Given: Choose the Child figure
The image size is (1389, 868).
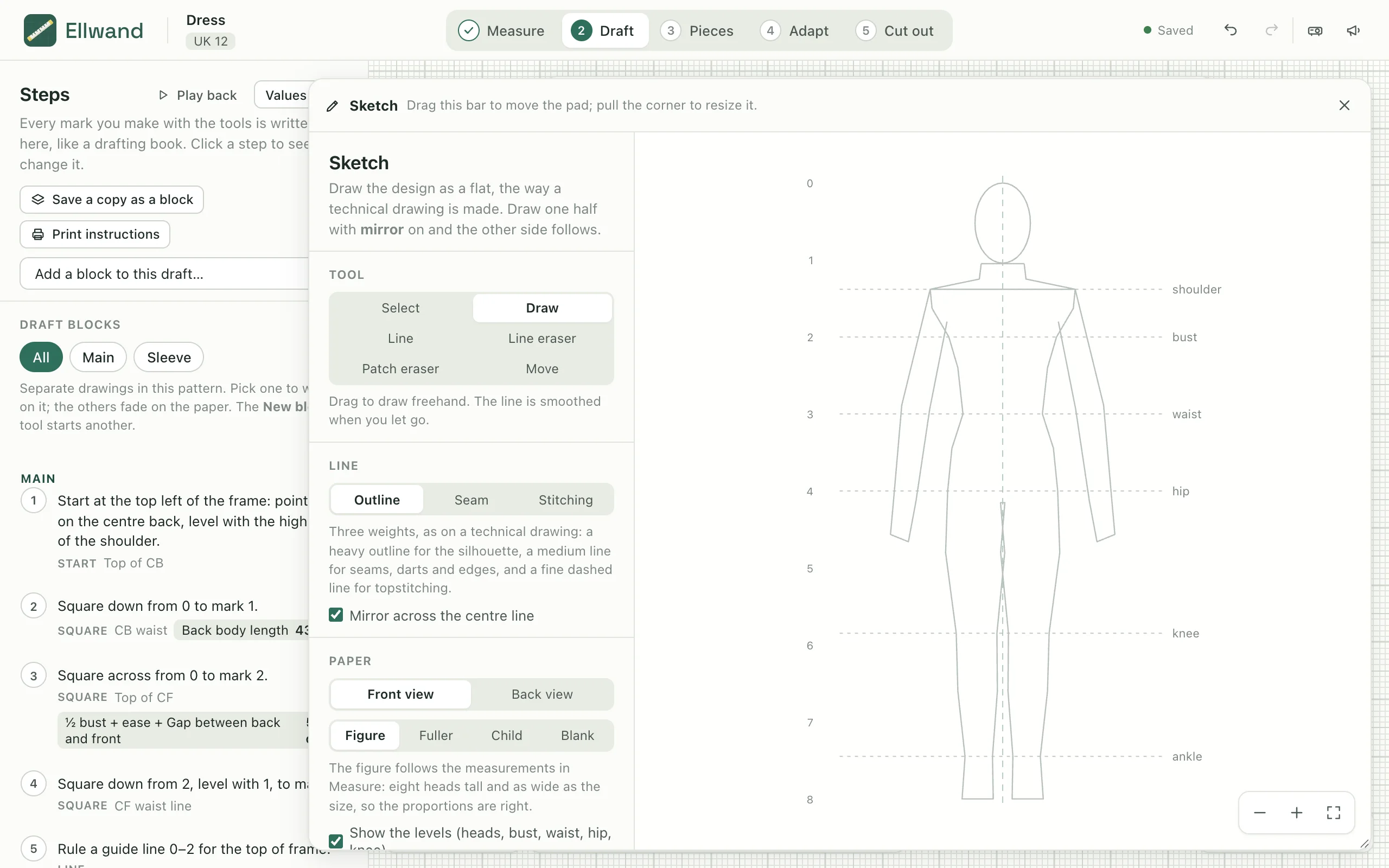Looking at the screenshot, I should tap(506, 736).
